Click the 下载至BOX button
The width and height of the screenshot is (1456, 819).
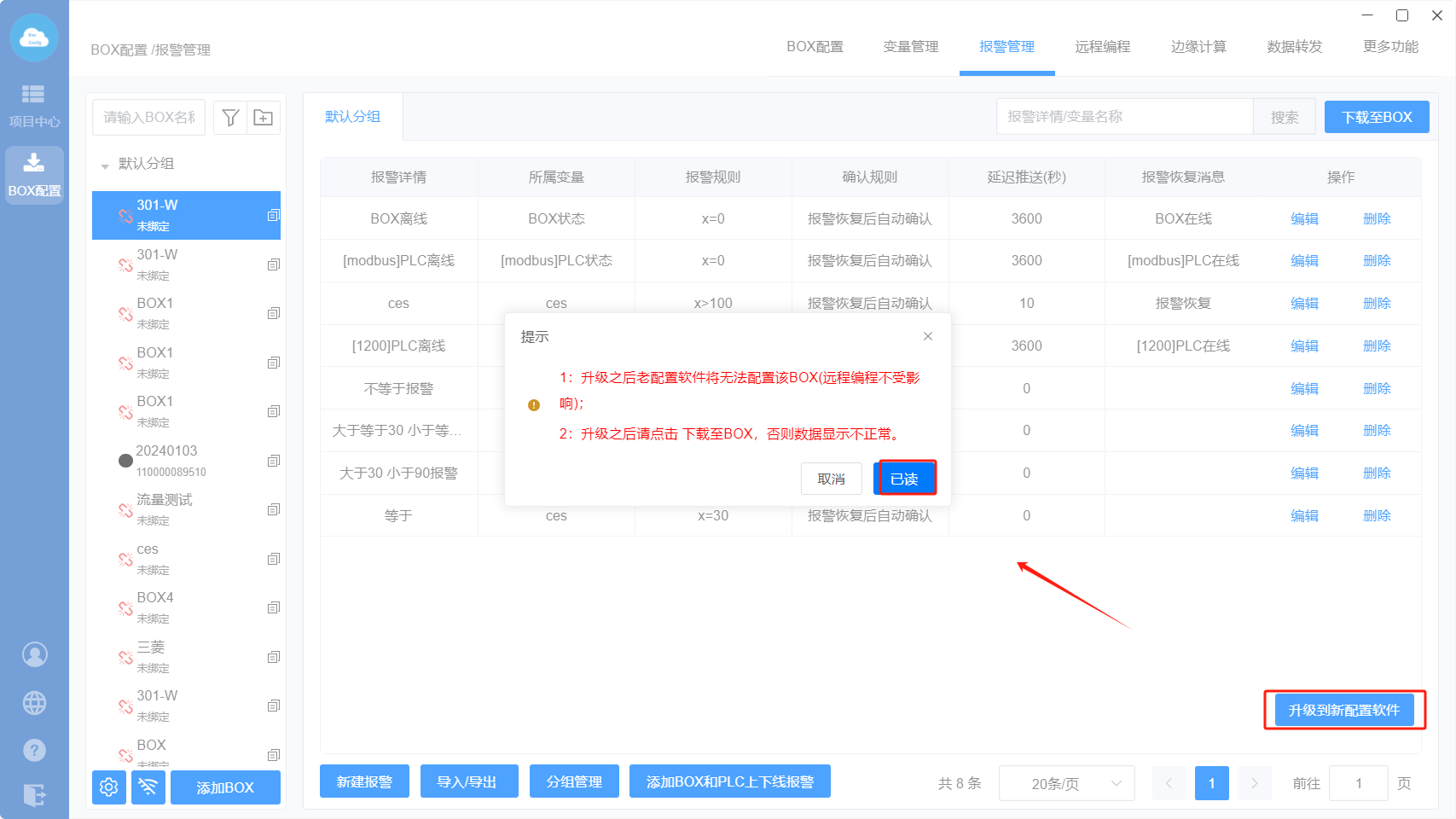pos(1376,117)
